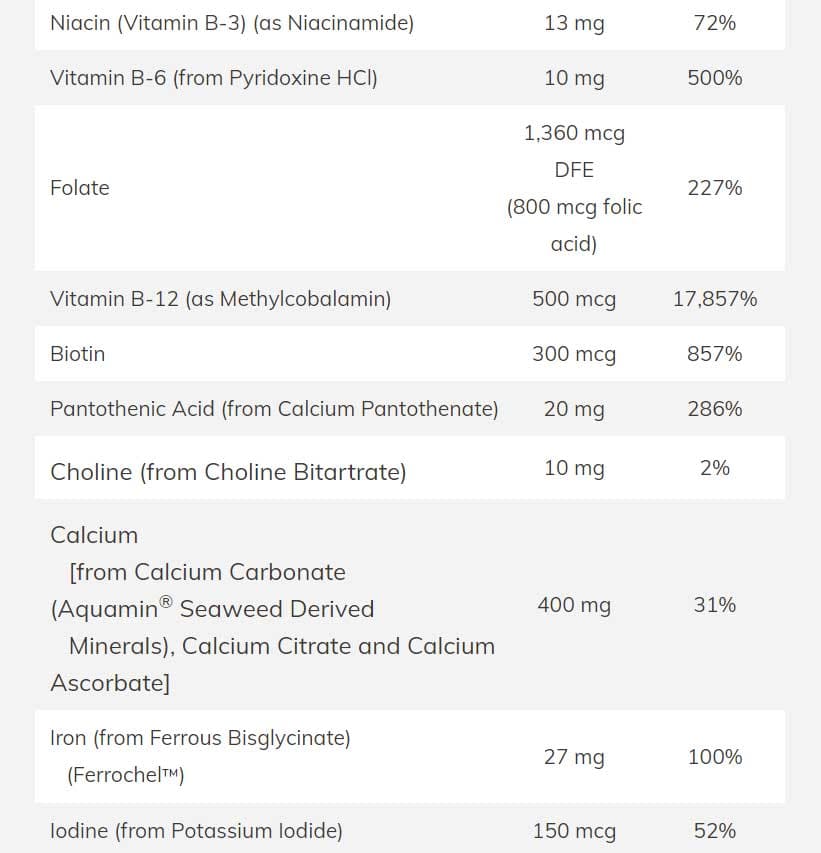Click the 400 mg Calcium amount
821x853 pixels.
point(574,605)
